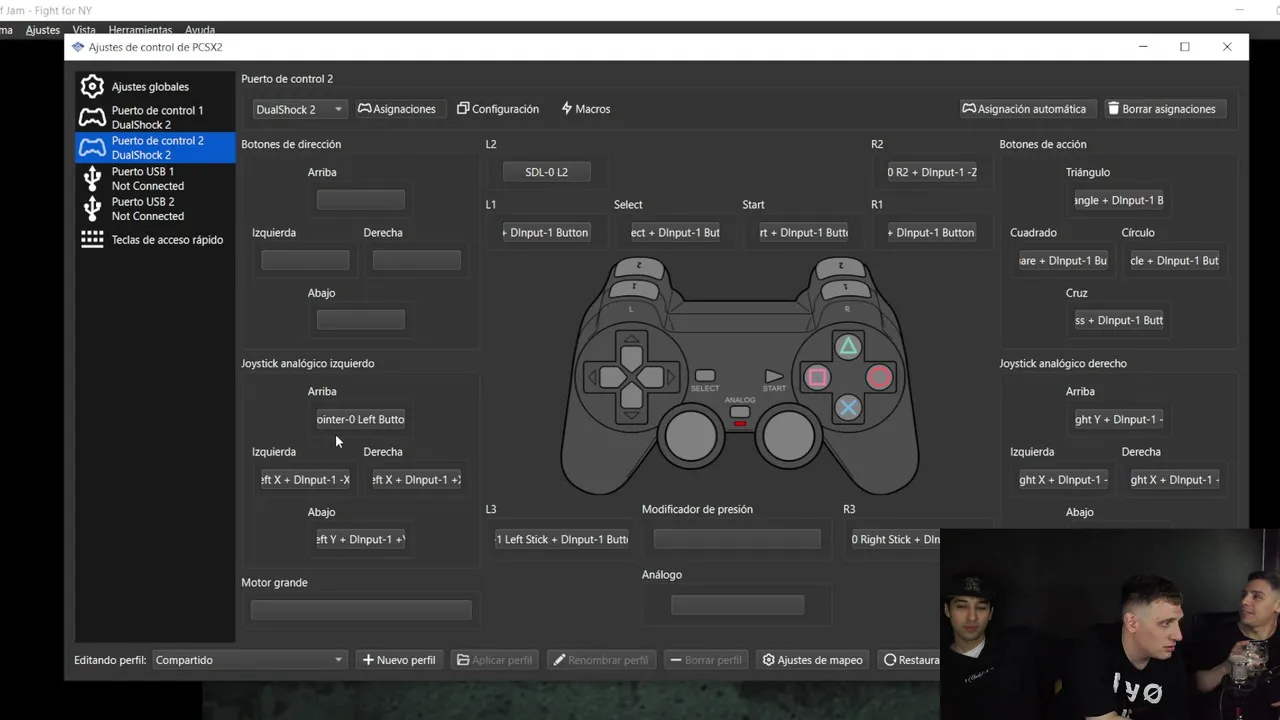Open Puerto USB 2 usb icon
Image resolution: width=1280 pixels, height=720 pixels.
click(x=92, y=208)
